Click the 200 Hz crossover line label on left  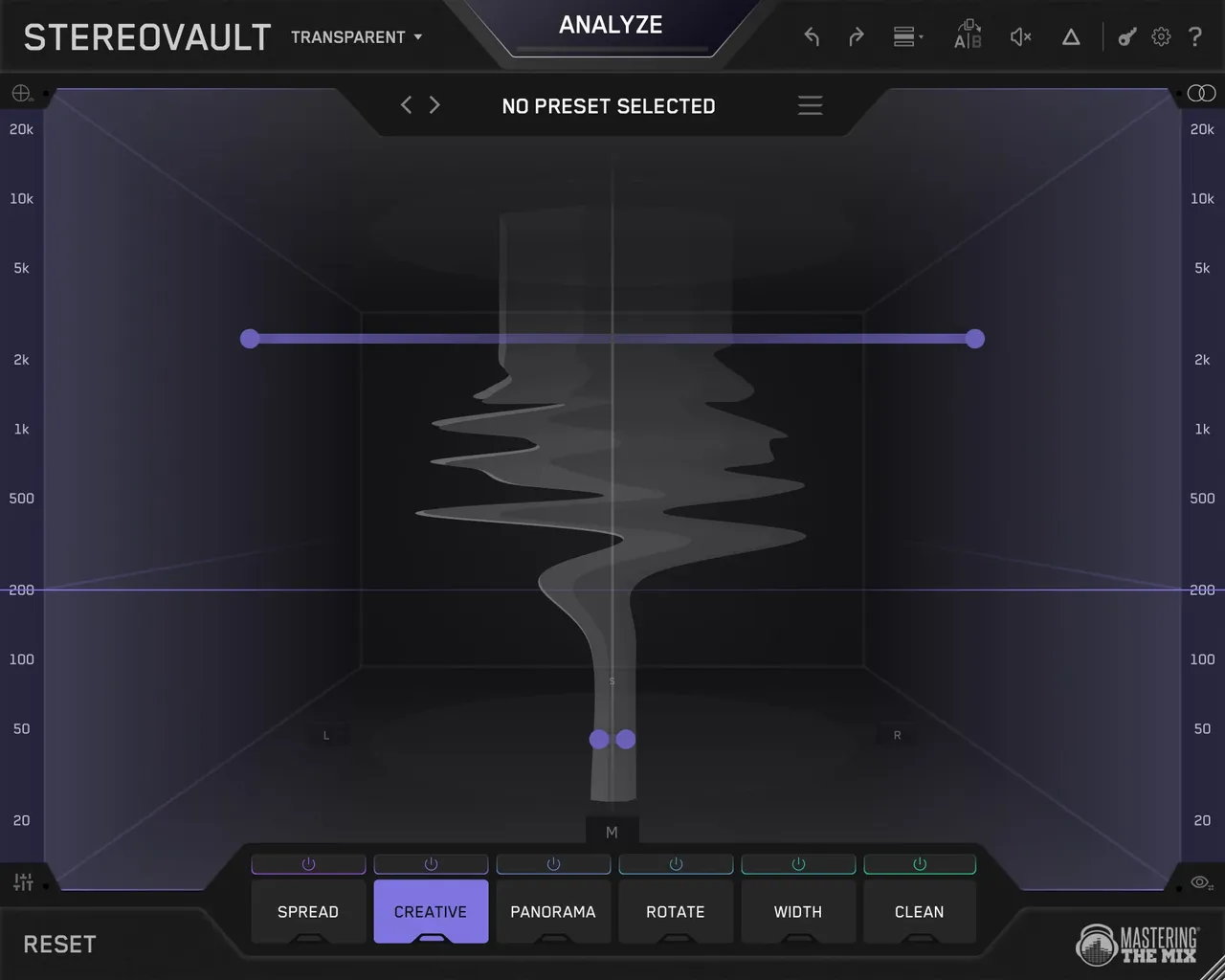[21, 590]
